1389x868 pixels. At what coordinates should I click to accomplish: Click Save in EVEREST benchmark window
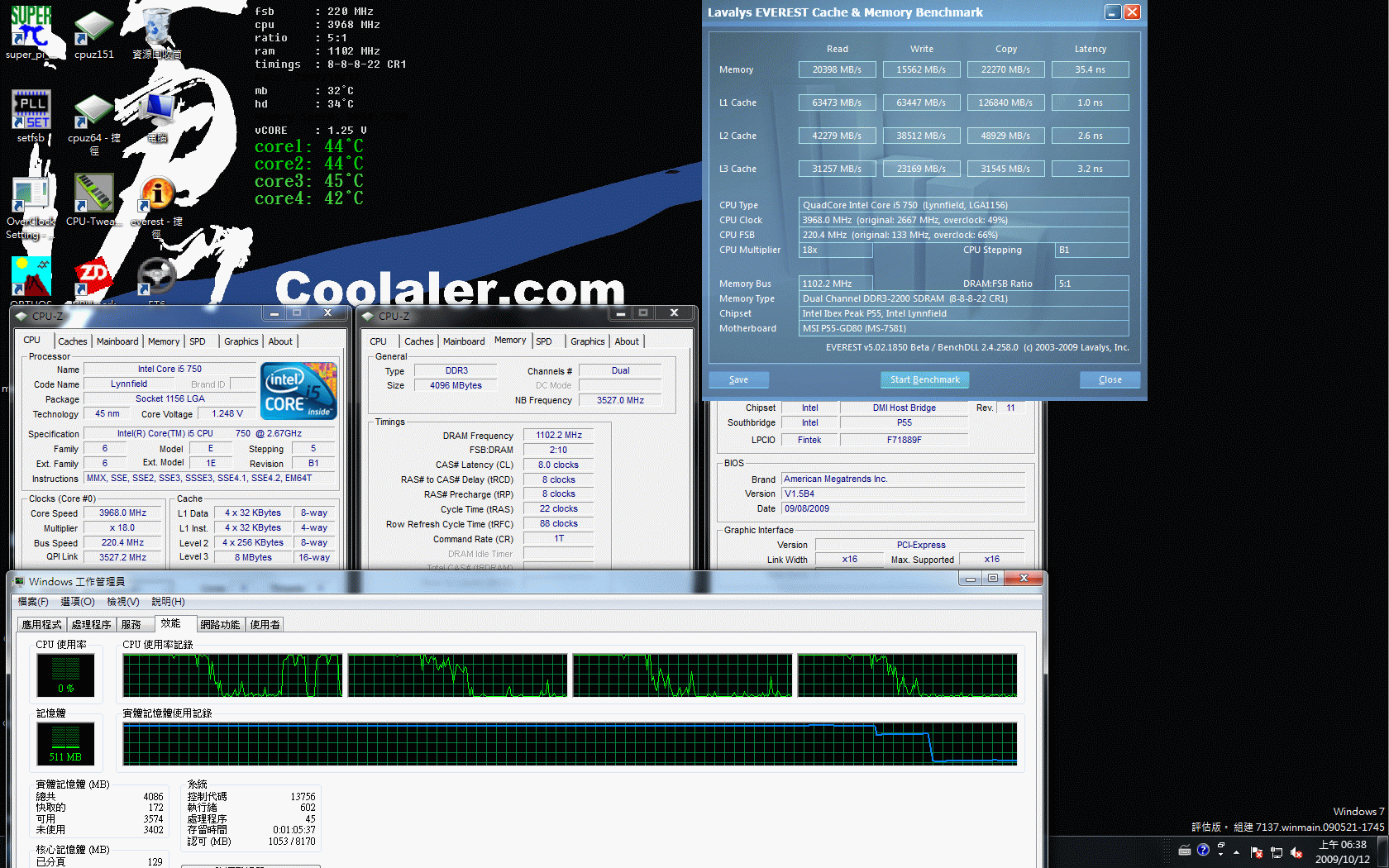[x=739, y=380]
